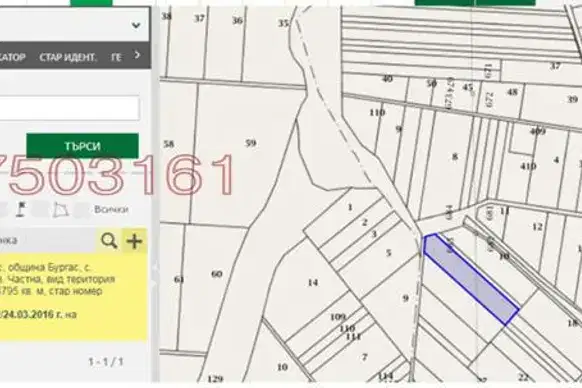Image resolution: width=582 pixels, height=388 pixels.
Task: Click parcel 410 on the map
Action: 528,166
